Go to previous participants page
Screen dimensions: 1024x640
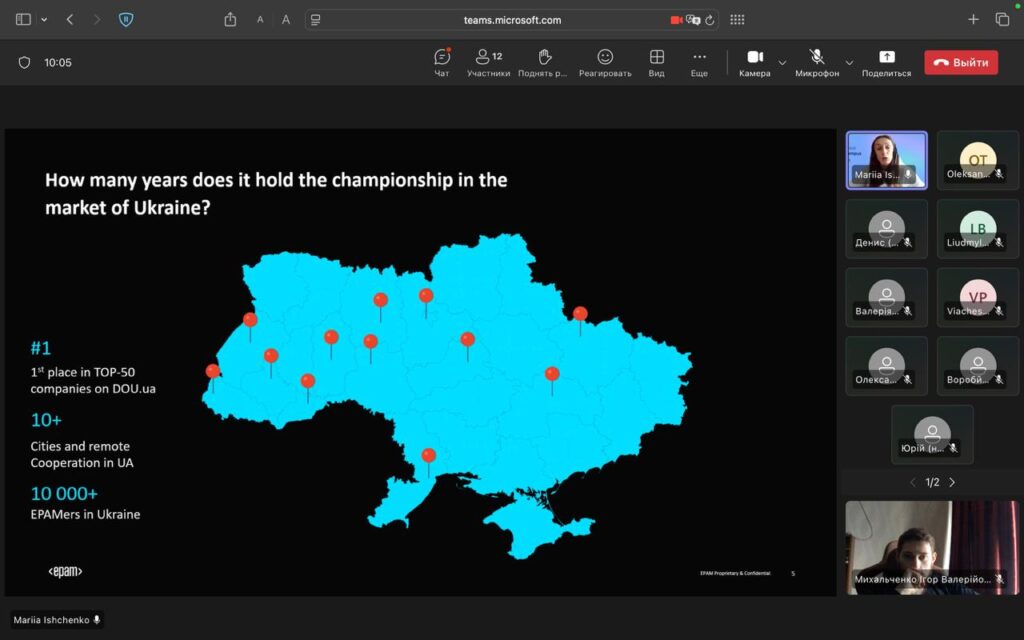[x=912, y=483]
